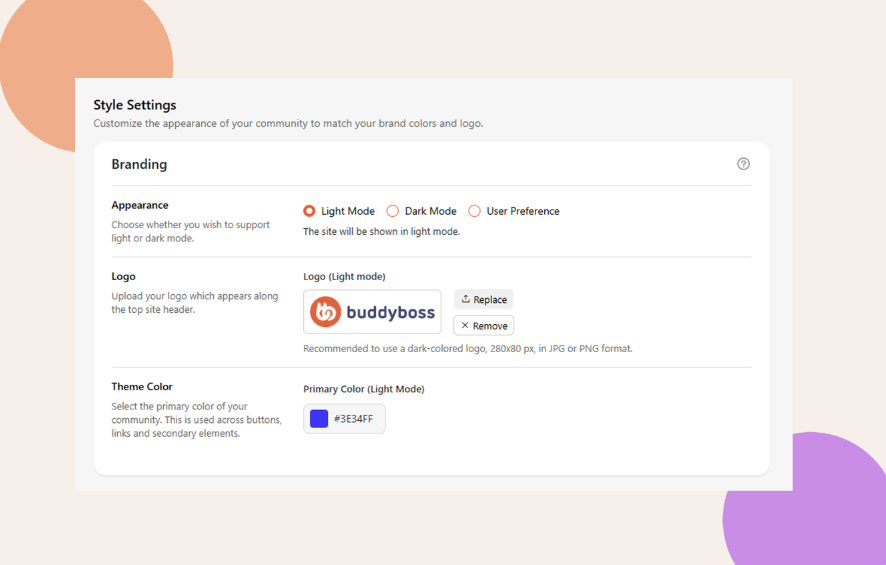
Task: Click the 'Style Settings' heading
Action: pos(134,105)
